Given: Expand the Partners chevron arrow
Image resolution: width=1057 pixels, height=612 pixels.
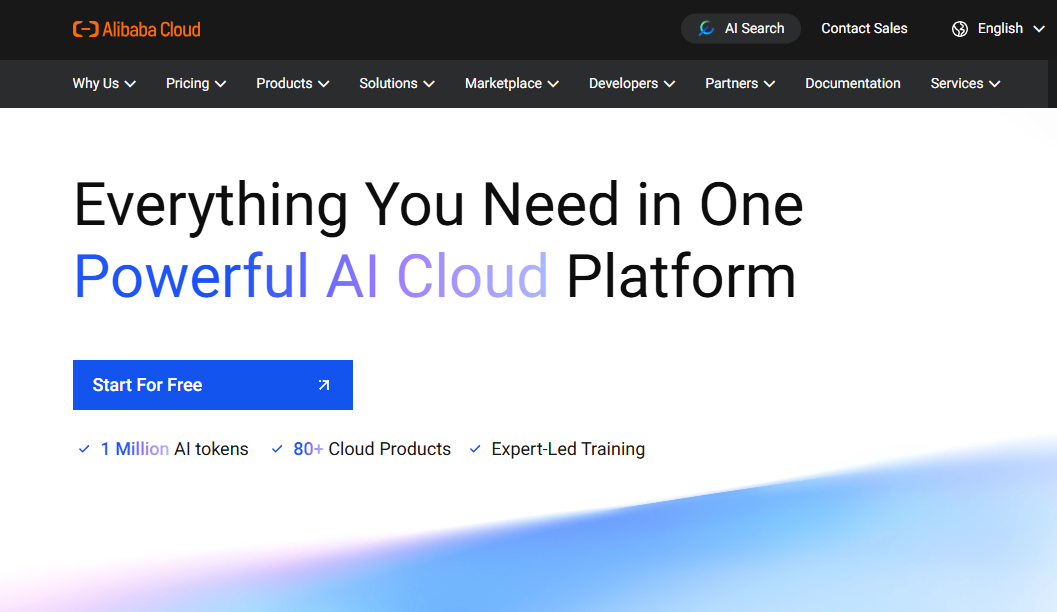Looking at the screenshot, I should coord(769,84).
